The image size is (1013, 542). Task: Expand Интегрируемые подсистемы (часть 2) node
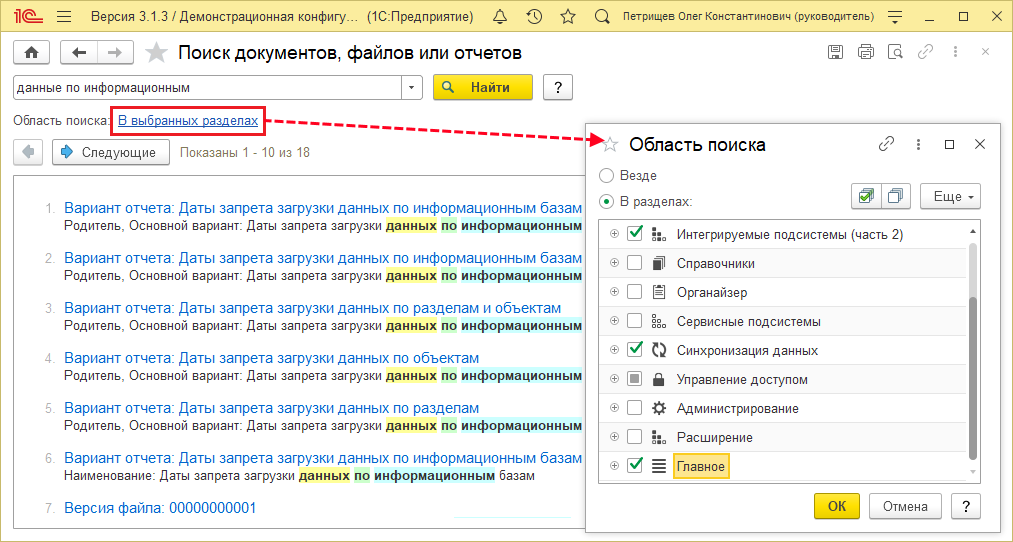[x=614, y=234]
